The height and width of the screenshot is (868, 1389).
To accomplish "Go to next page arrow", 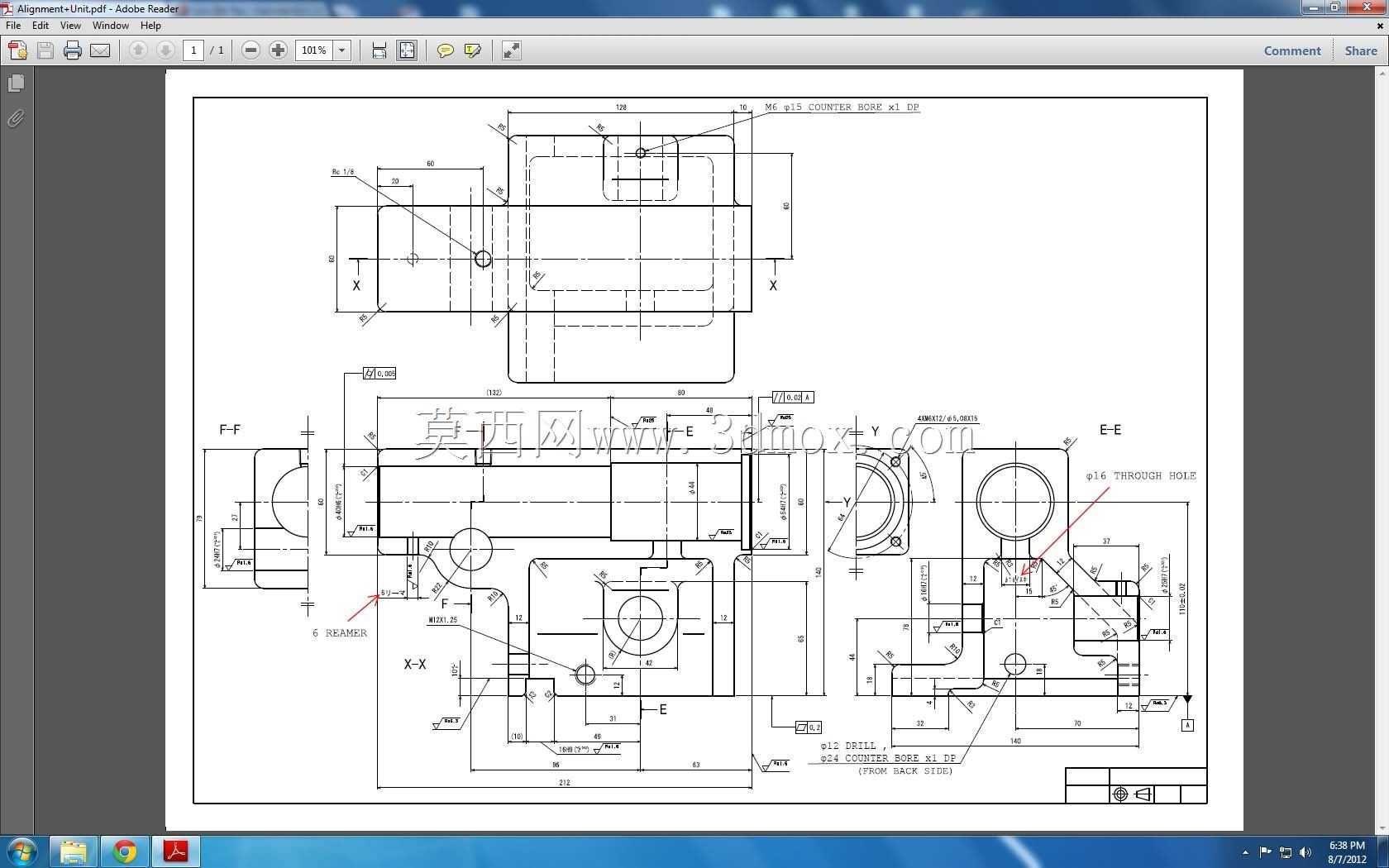I will coord(165,50).
